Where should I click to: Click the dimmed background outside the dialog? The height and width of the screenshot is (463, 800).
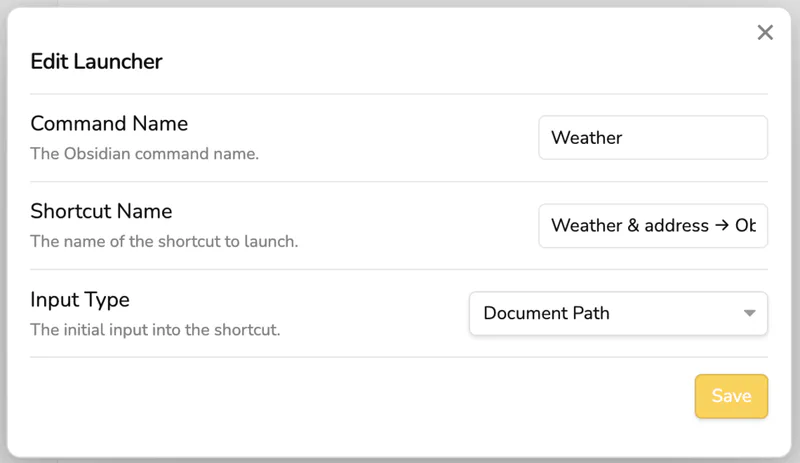click(30, 3)
